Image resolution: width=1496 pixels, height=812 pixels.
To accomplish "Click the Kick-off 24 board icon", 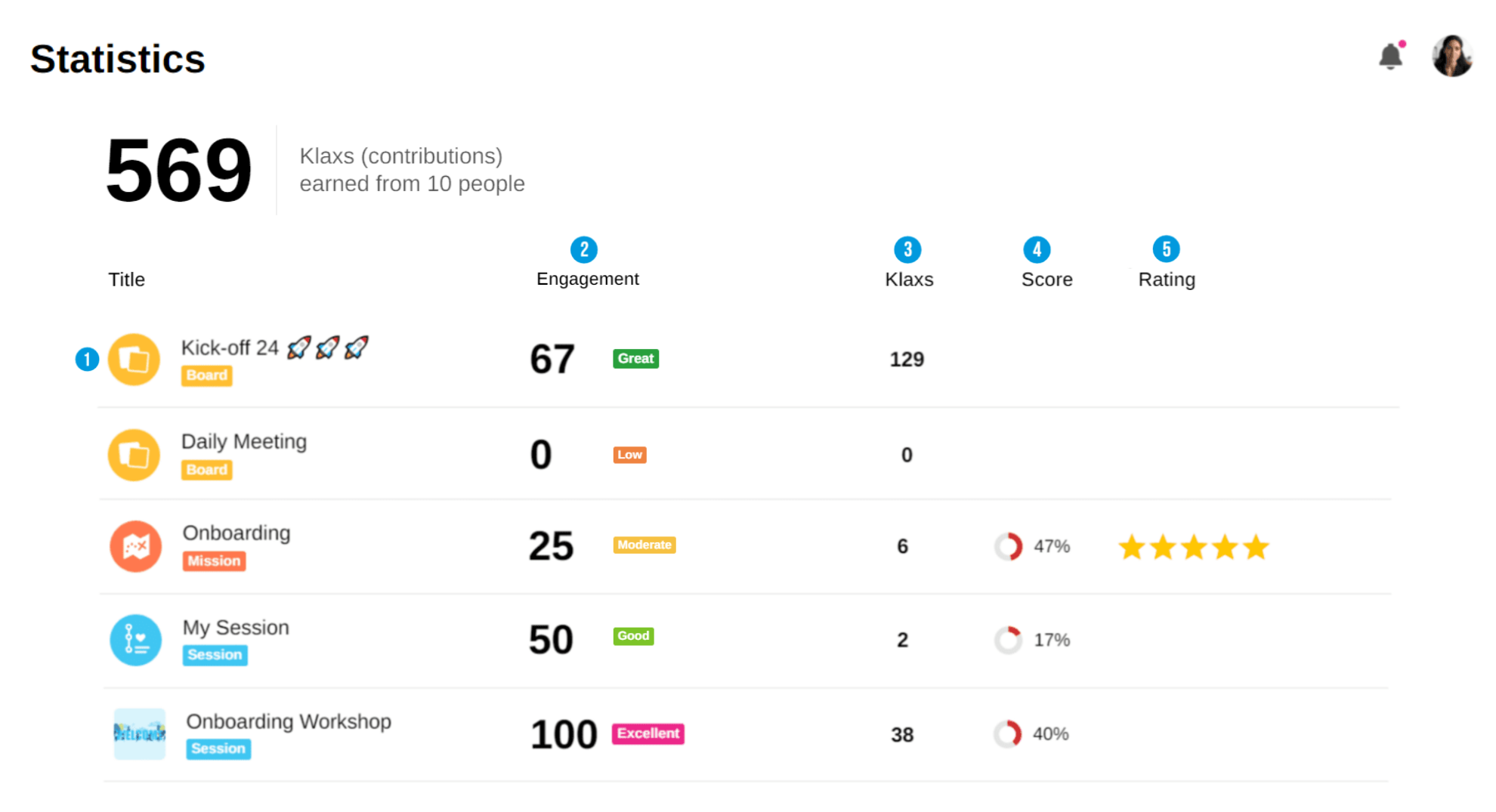I will 134,360.
